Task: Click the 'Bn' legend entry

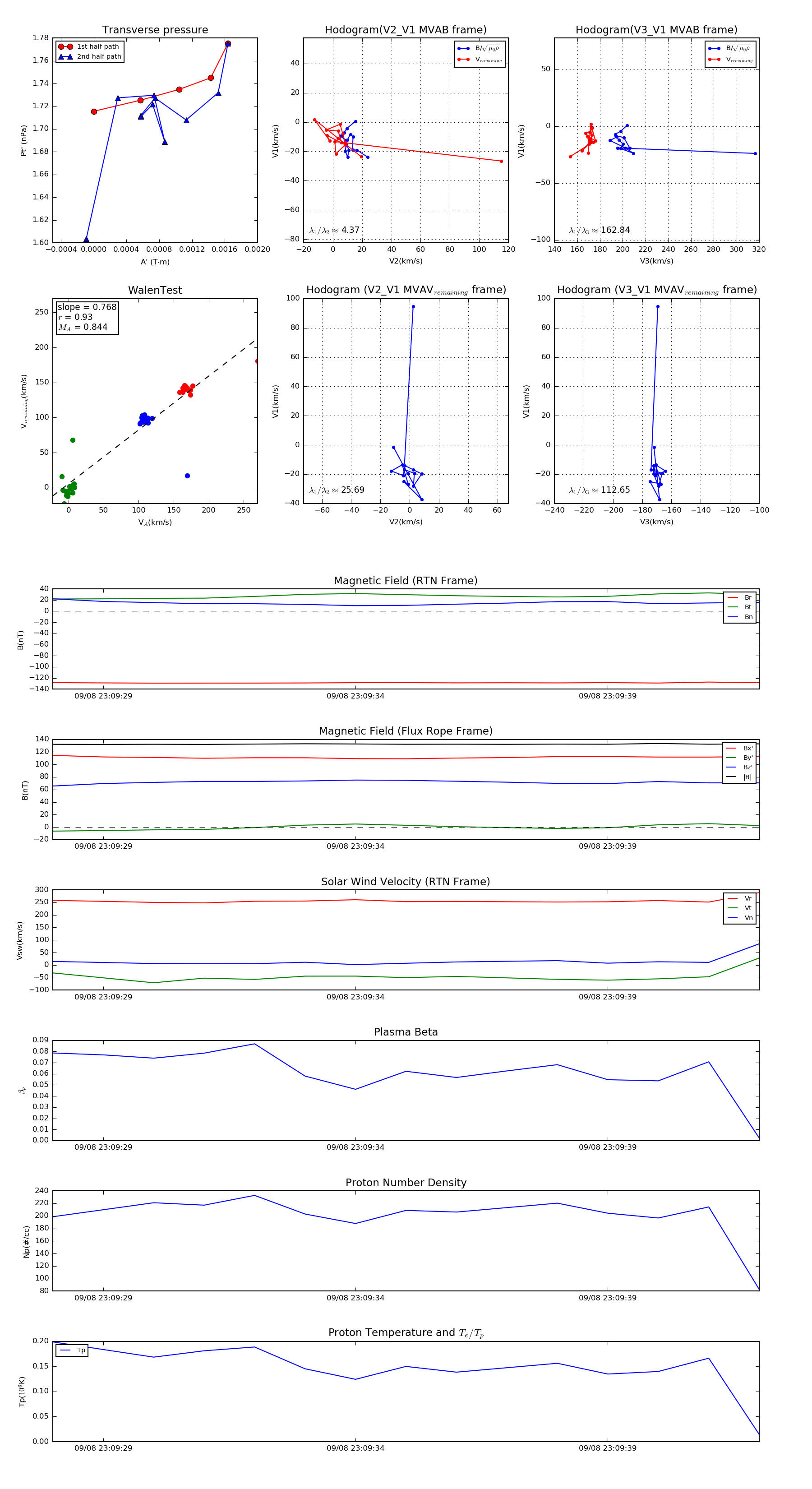Action: point(740,617)
